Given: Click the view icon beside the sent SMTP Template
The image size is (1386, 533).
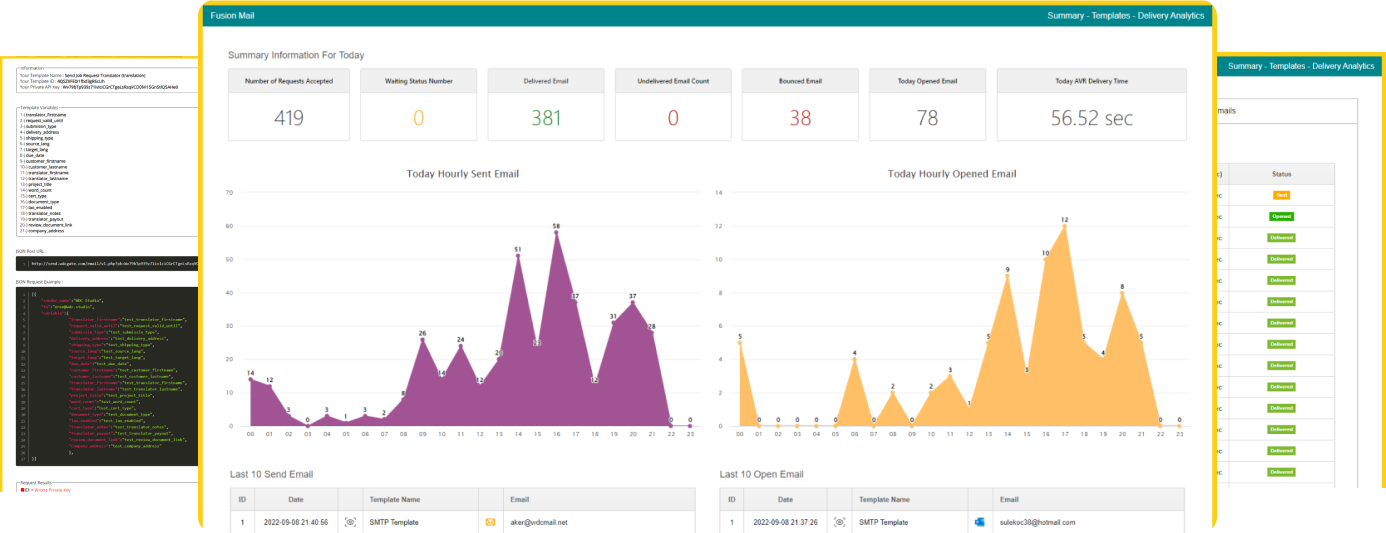Looking at the screenshot, I should pyautogui.click(x=350, y=522).
